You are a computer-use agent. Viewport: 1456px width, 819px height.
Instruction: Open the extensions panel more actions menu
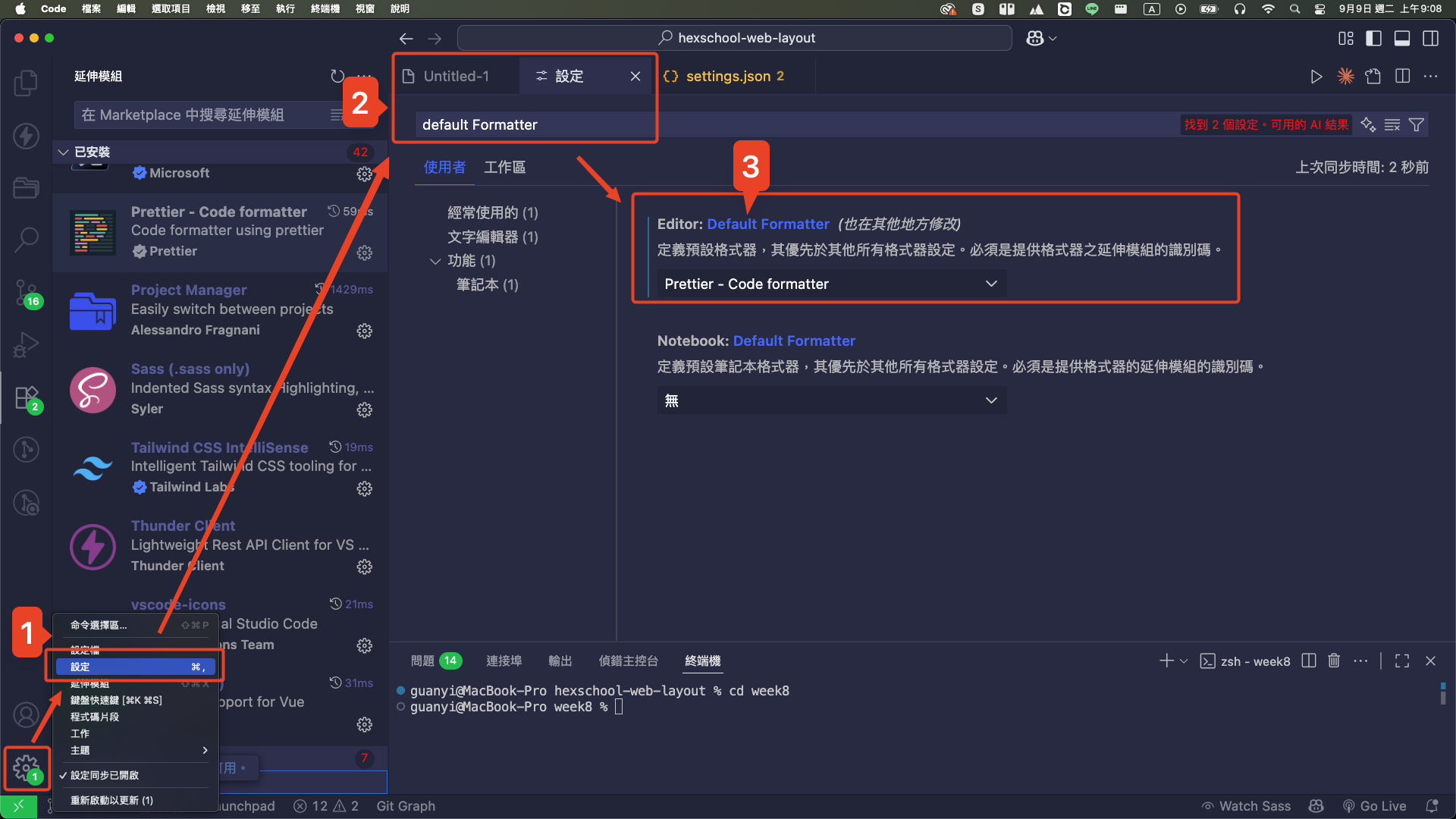pyautogui.click(x=365, y=76)
